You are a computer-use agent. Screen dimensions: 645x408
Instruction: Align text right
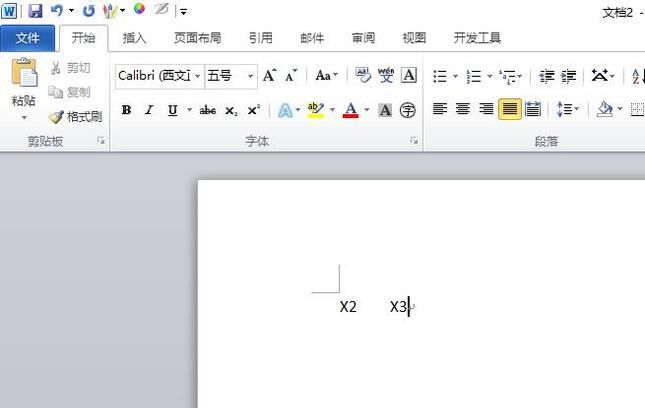486,109
